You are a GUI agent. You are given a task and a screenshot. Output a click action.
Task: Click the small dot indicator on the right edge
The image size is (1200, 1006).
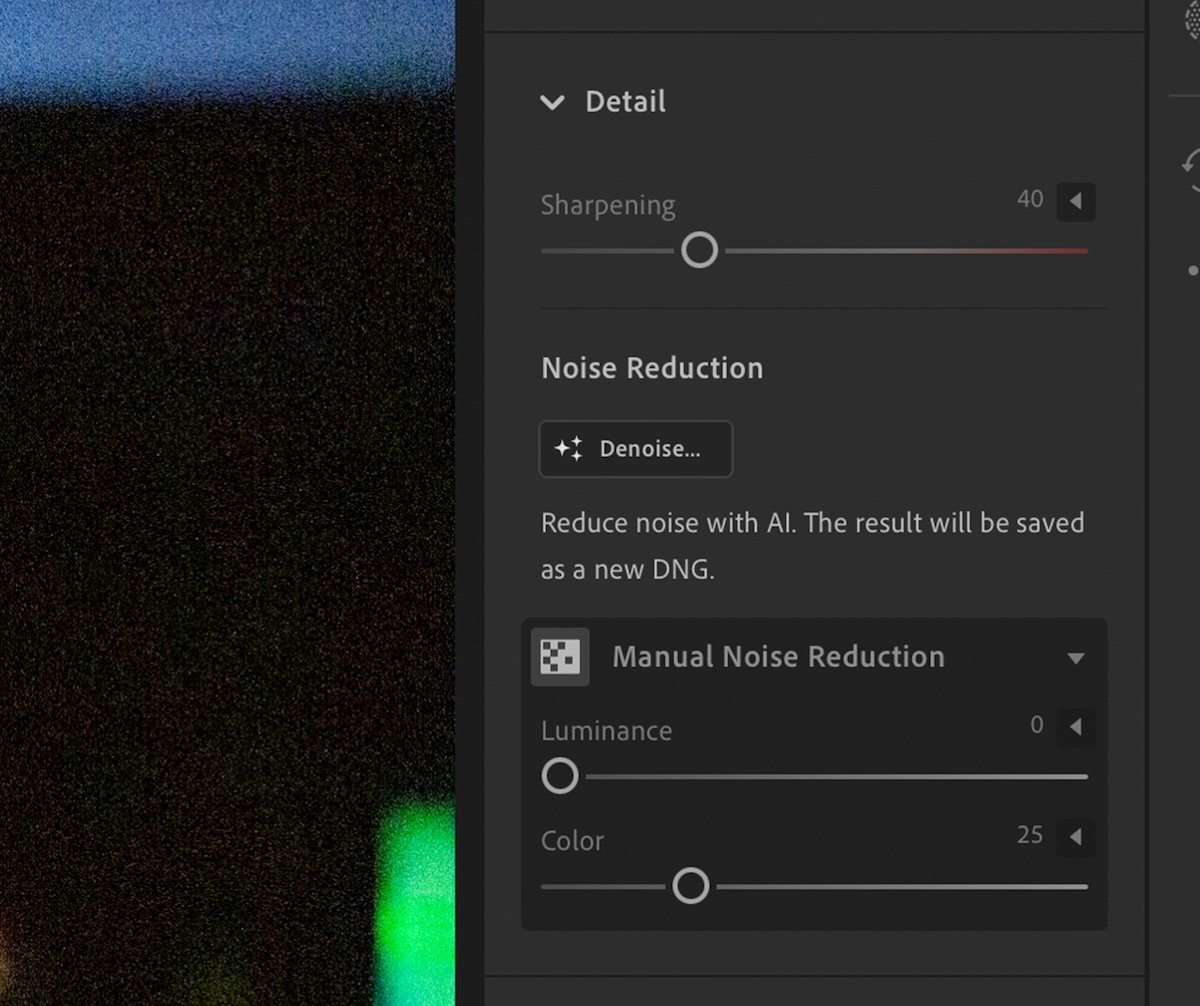1193,268
